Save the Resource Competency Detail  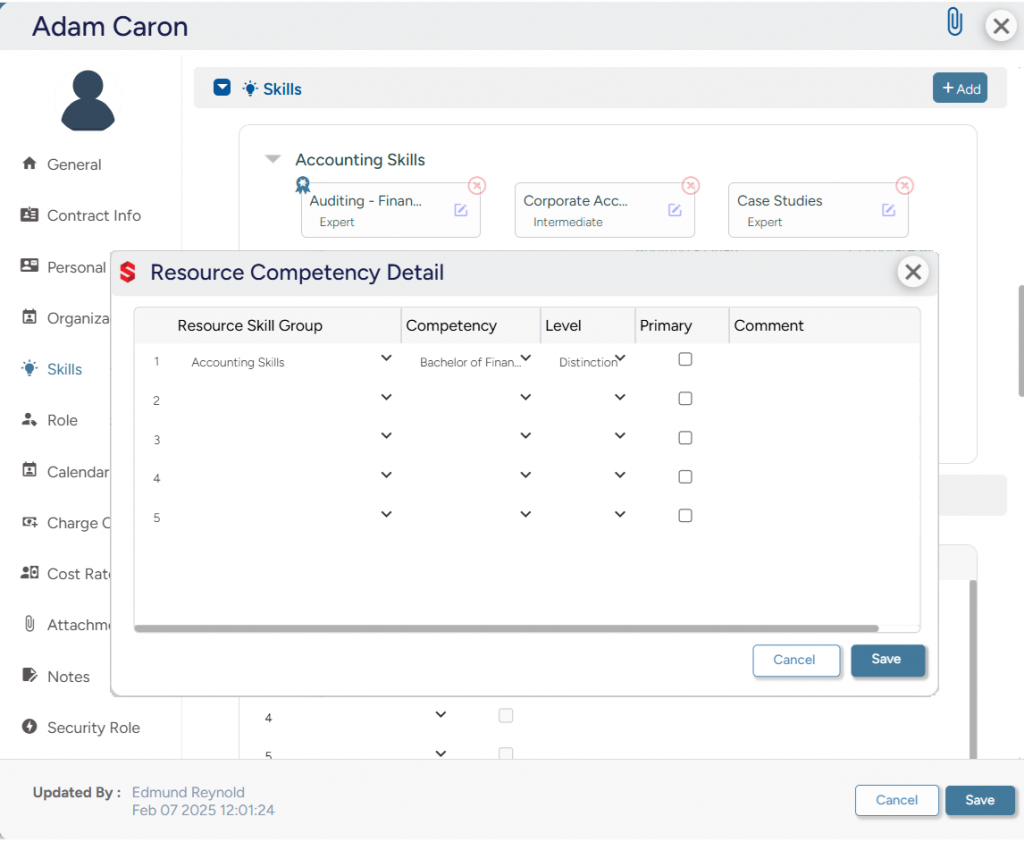tap(887, 660)
